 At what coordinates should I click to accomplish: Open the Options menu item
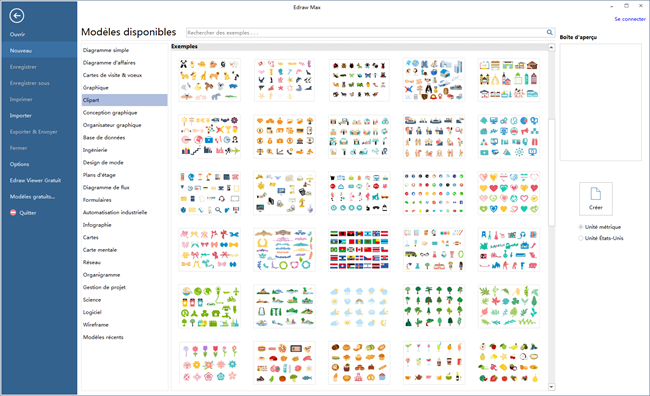pyautogui.click(x=19, y=164)
